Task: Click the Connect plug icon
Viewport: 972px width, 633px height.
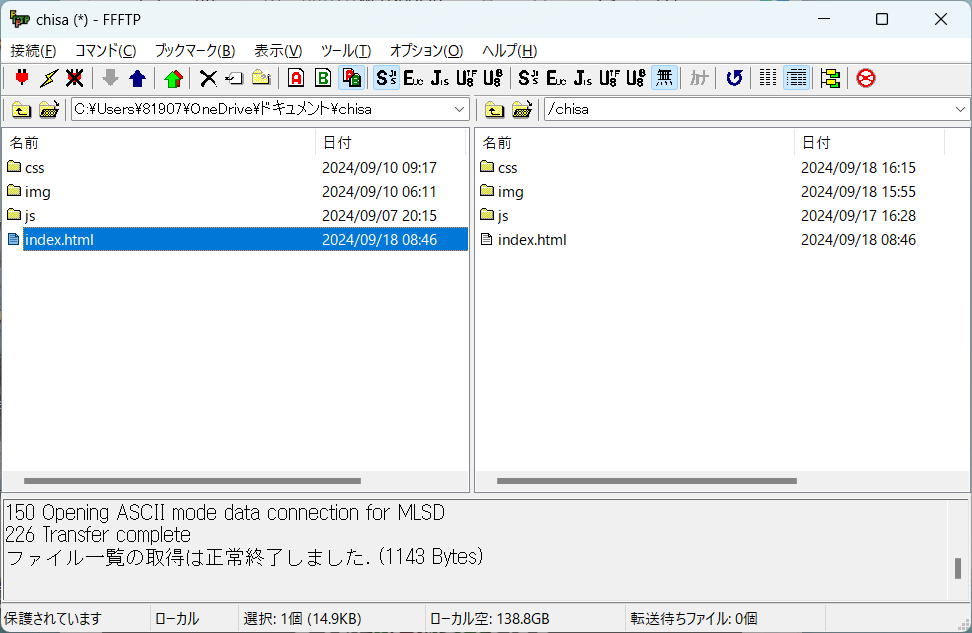Action: pyautogui.click(x=21, y=78)
